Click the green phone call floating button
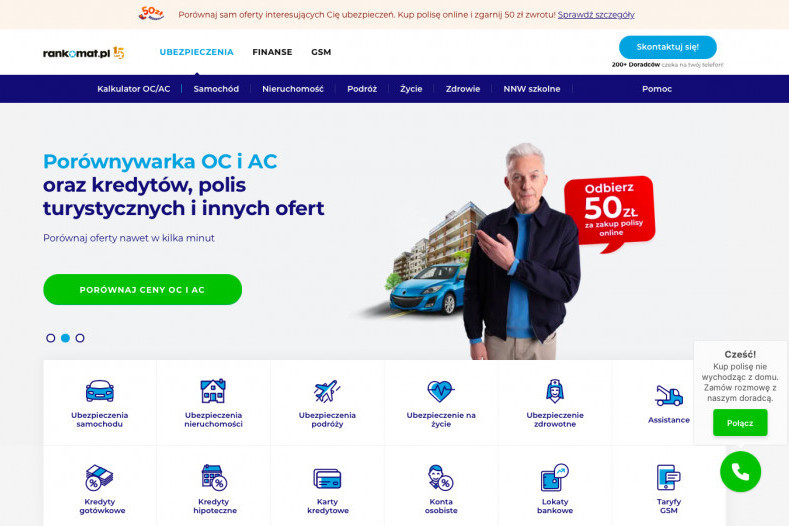Image resolution: width=789 pixels, height=526 pixels. point(740,472)
